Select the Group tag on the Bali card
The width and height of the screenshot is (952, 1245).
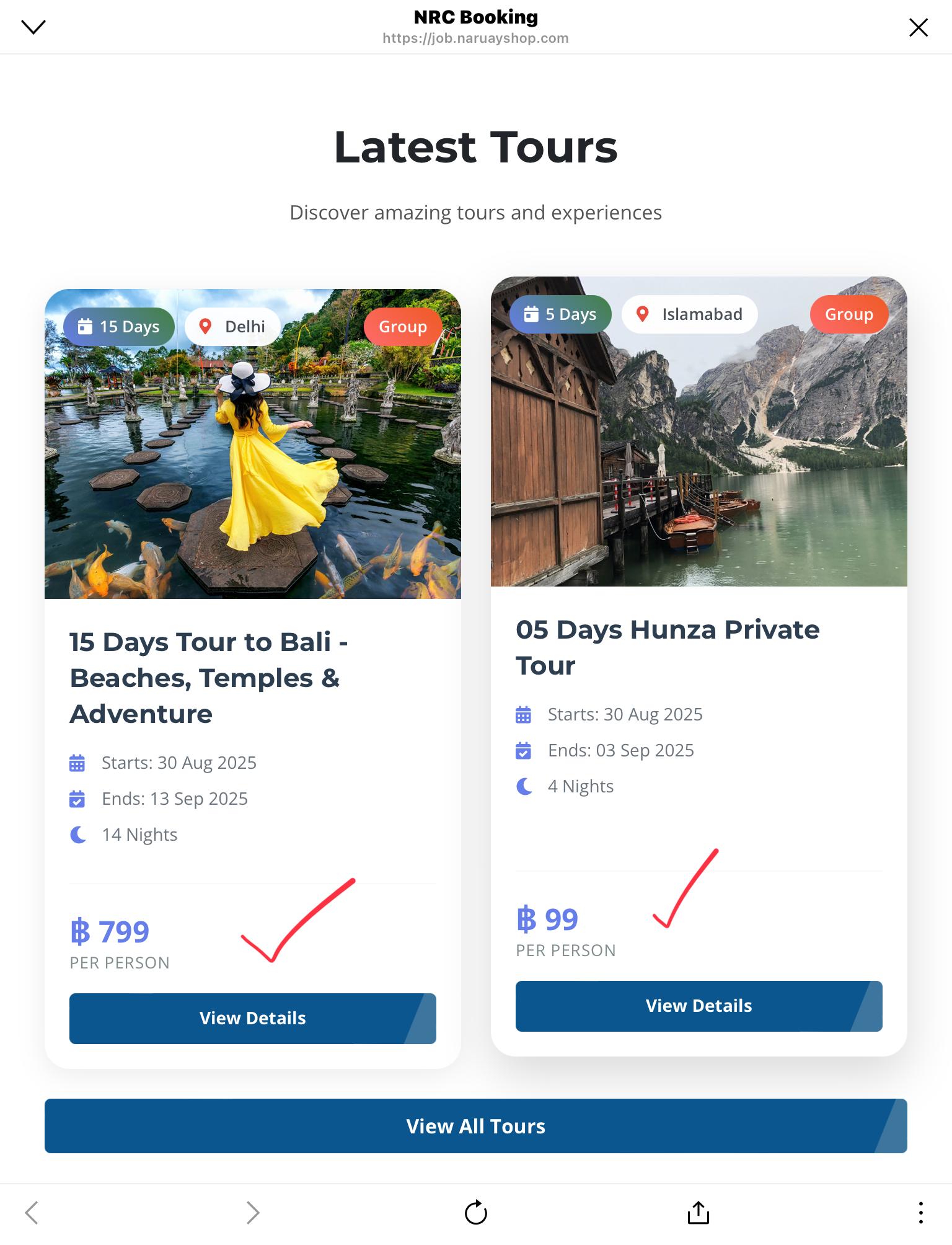tap(403, 326)
